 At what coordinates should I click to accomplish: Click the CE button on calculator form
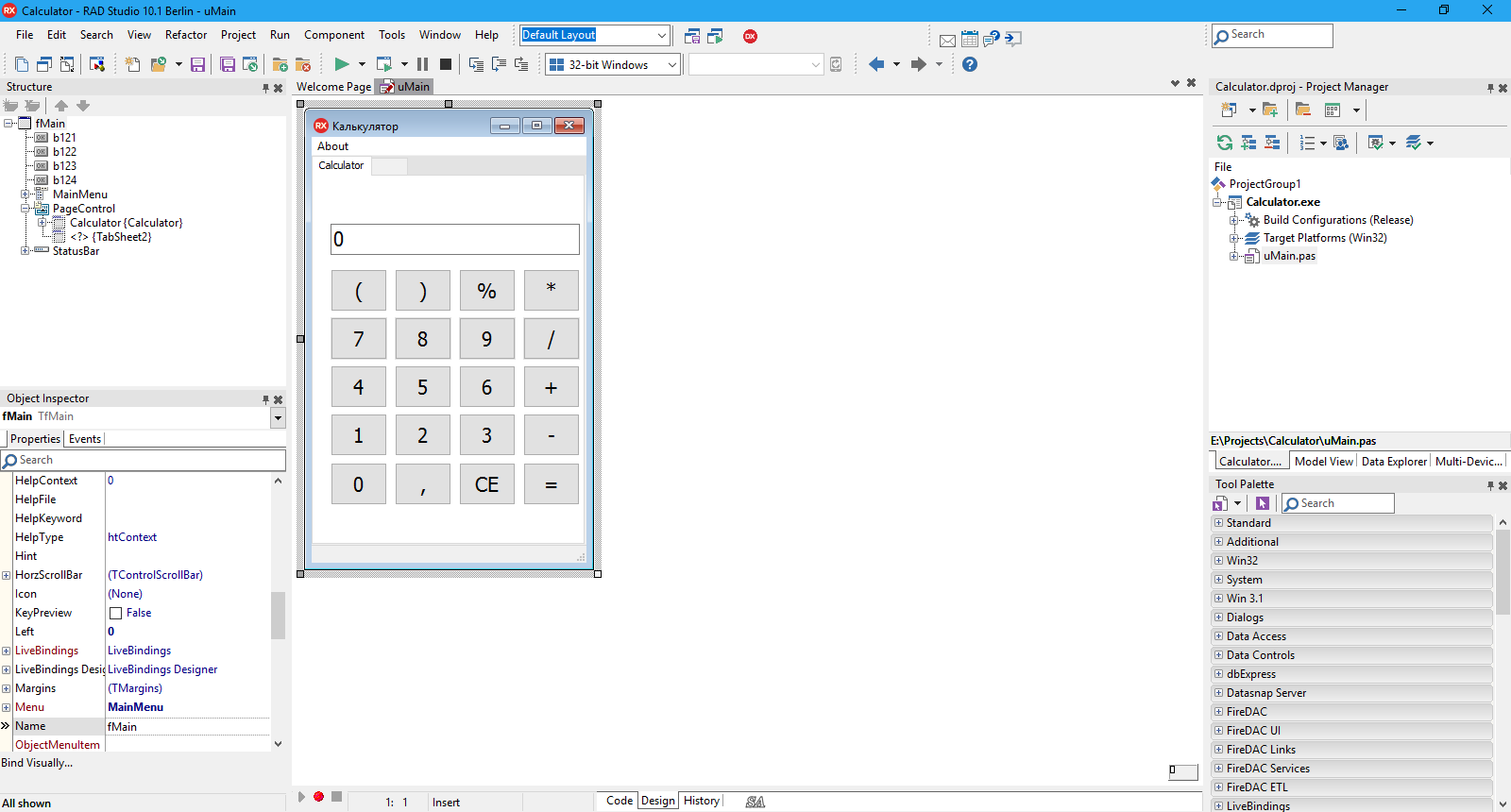tap(486, 484)
